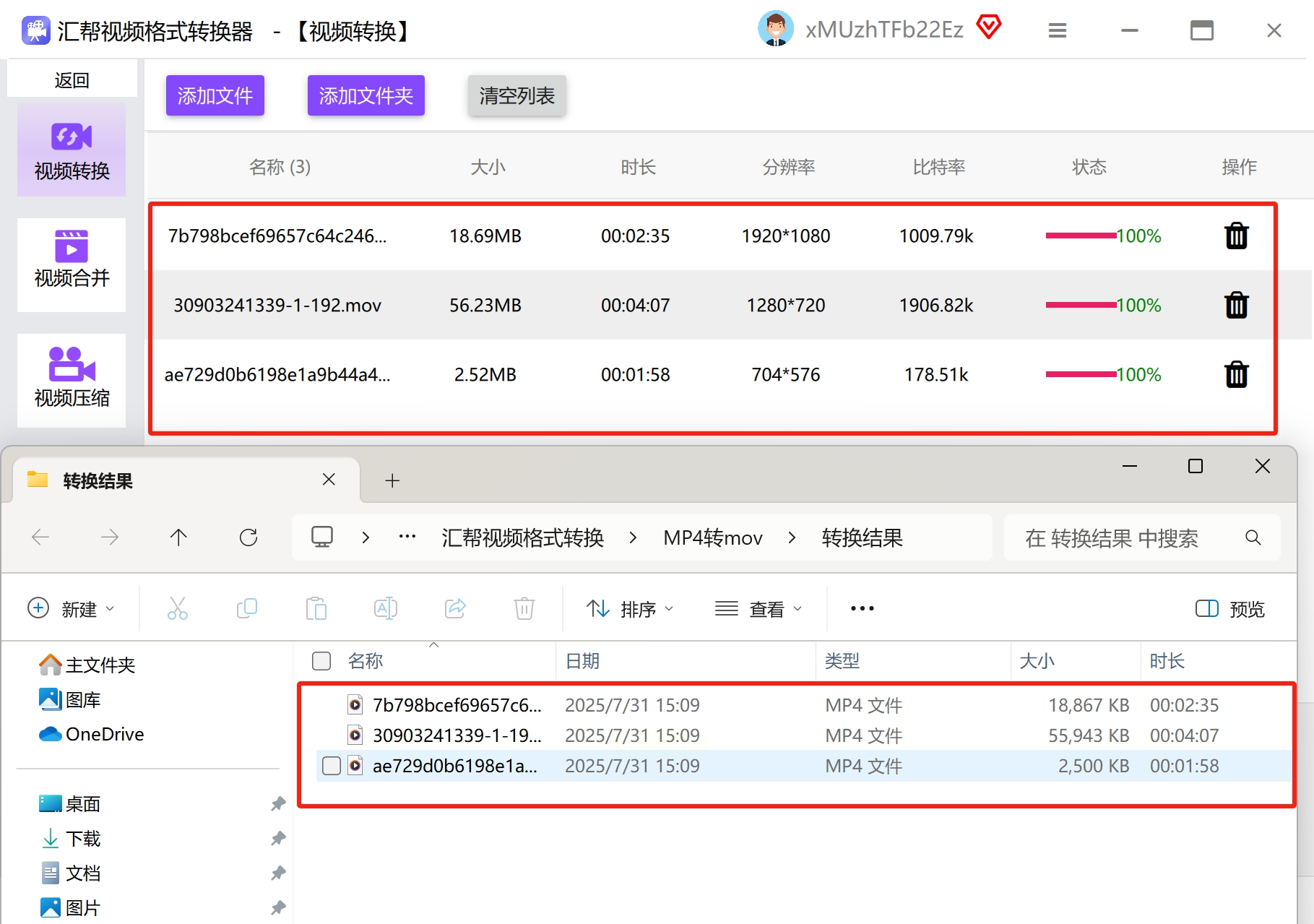
Task: Check the box for ae729d0b6198e1a file
Action: coord(332,766)
